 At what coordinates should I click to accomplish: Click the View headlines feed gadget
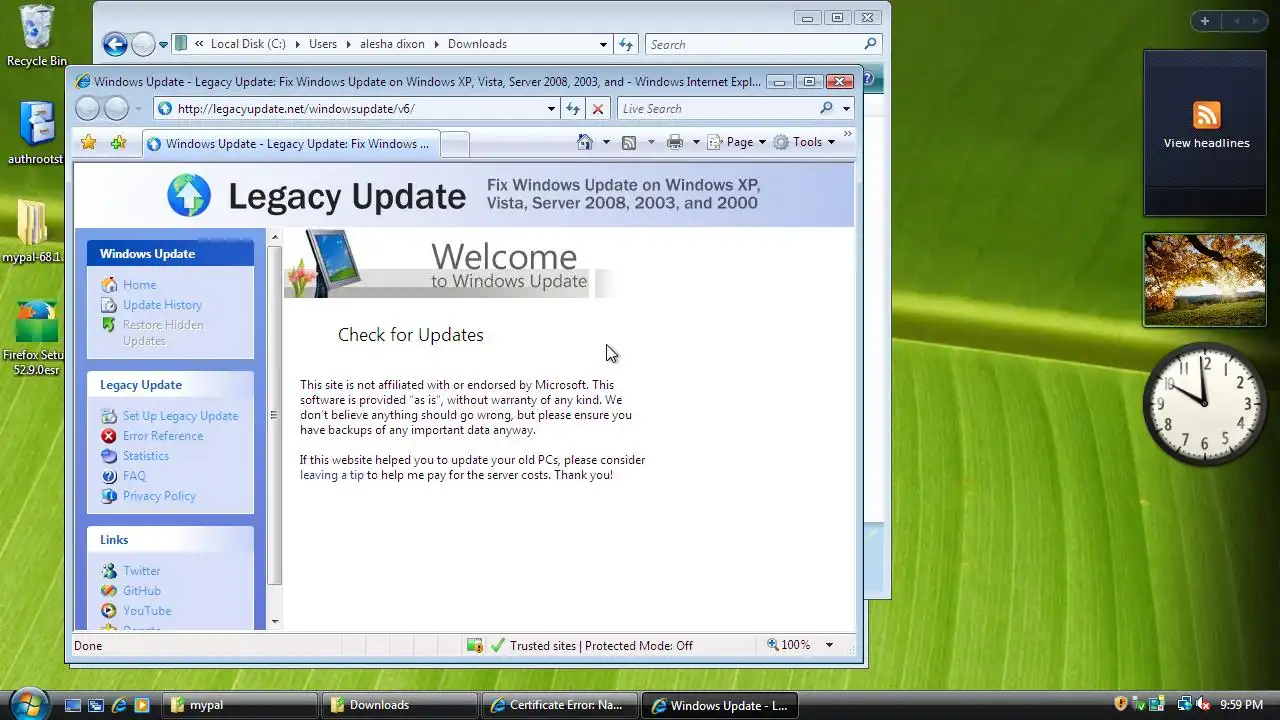(1204, 133)
